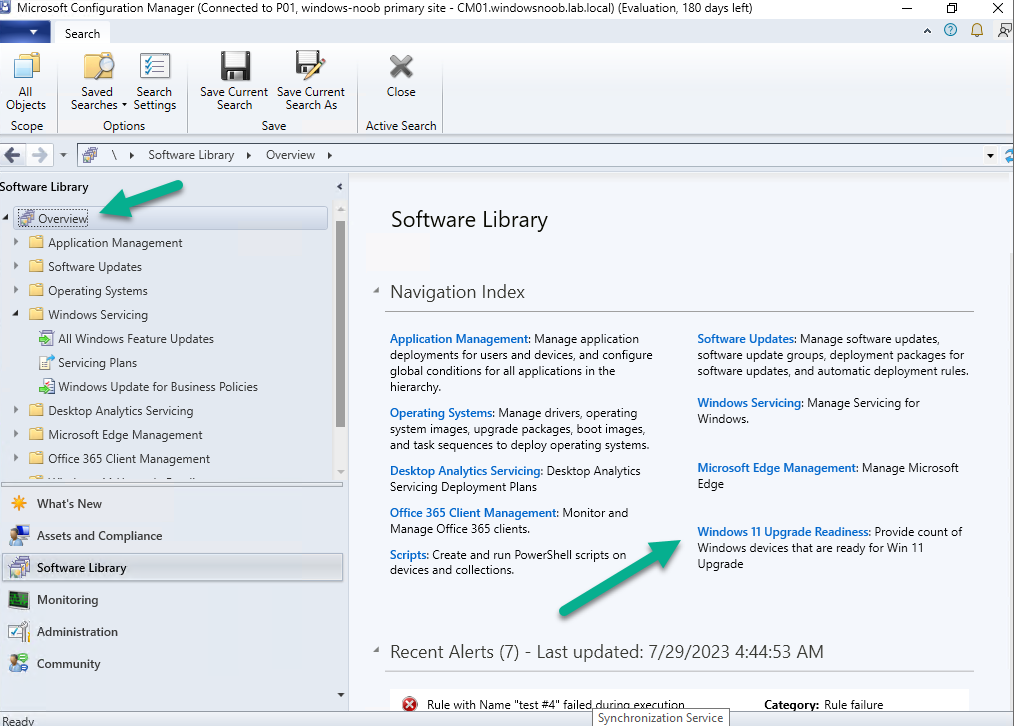1014x726 pixels.
Task: Go forward with the Forward arrow
Action: tap(39, 155)
